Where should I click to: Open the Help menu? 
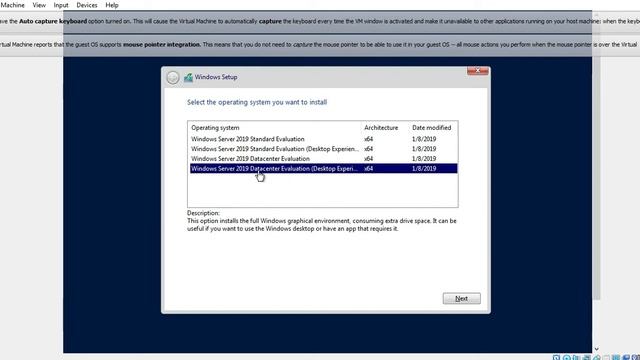tap(112, 5)
